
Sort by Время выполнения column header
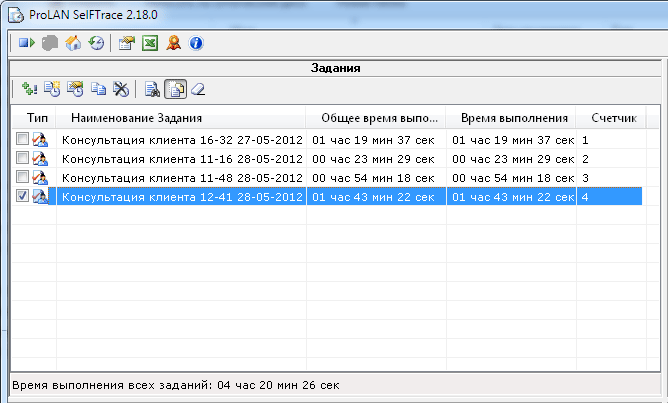509,118
